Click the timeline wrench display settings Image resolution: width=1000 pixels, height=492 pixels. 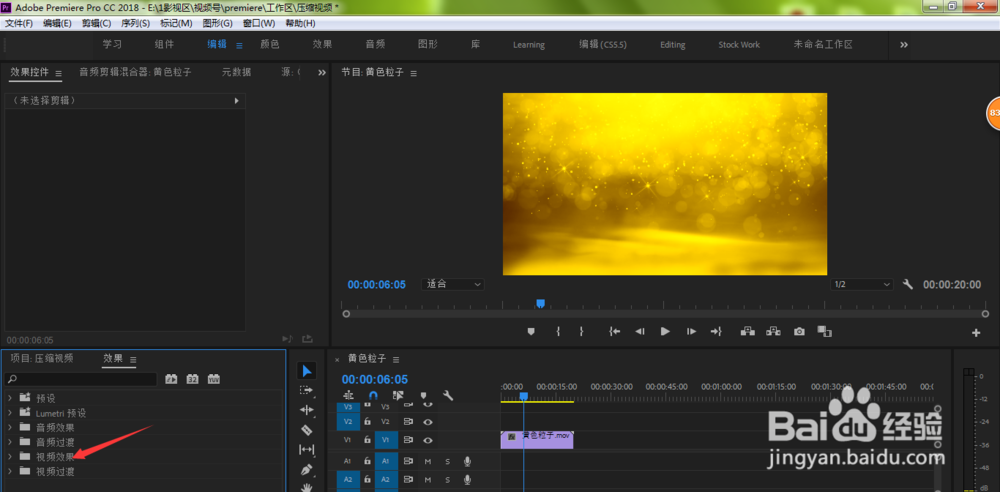click(x=448, y=396)
